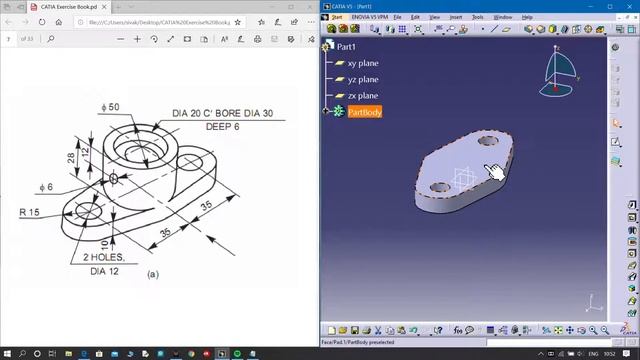The width and height of the screenshot is (640, 360).
Task: Select zx plane in the tree
Action: click(x=363, y=96)
